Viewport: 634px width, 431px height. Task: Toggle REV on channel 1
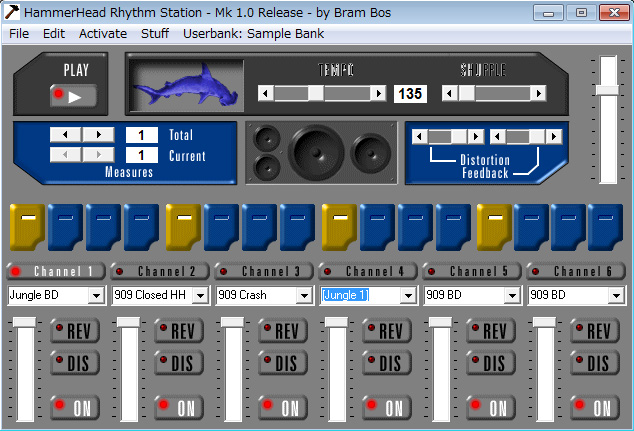click(x=73, y=332)
